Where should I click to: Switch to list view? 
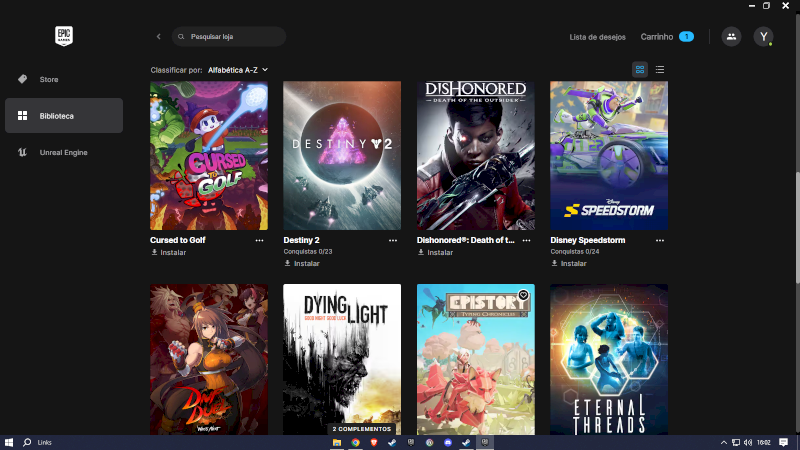point(660,69)
